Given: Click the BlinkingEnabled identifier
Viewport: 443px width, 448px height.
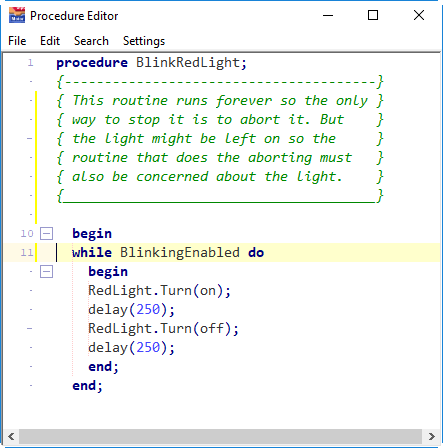Looking at the screenshot, I should point(180,253).
